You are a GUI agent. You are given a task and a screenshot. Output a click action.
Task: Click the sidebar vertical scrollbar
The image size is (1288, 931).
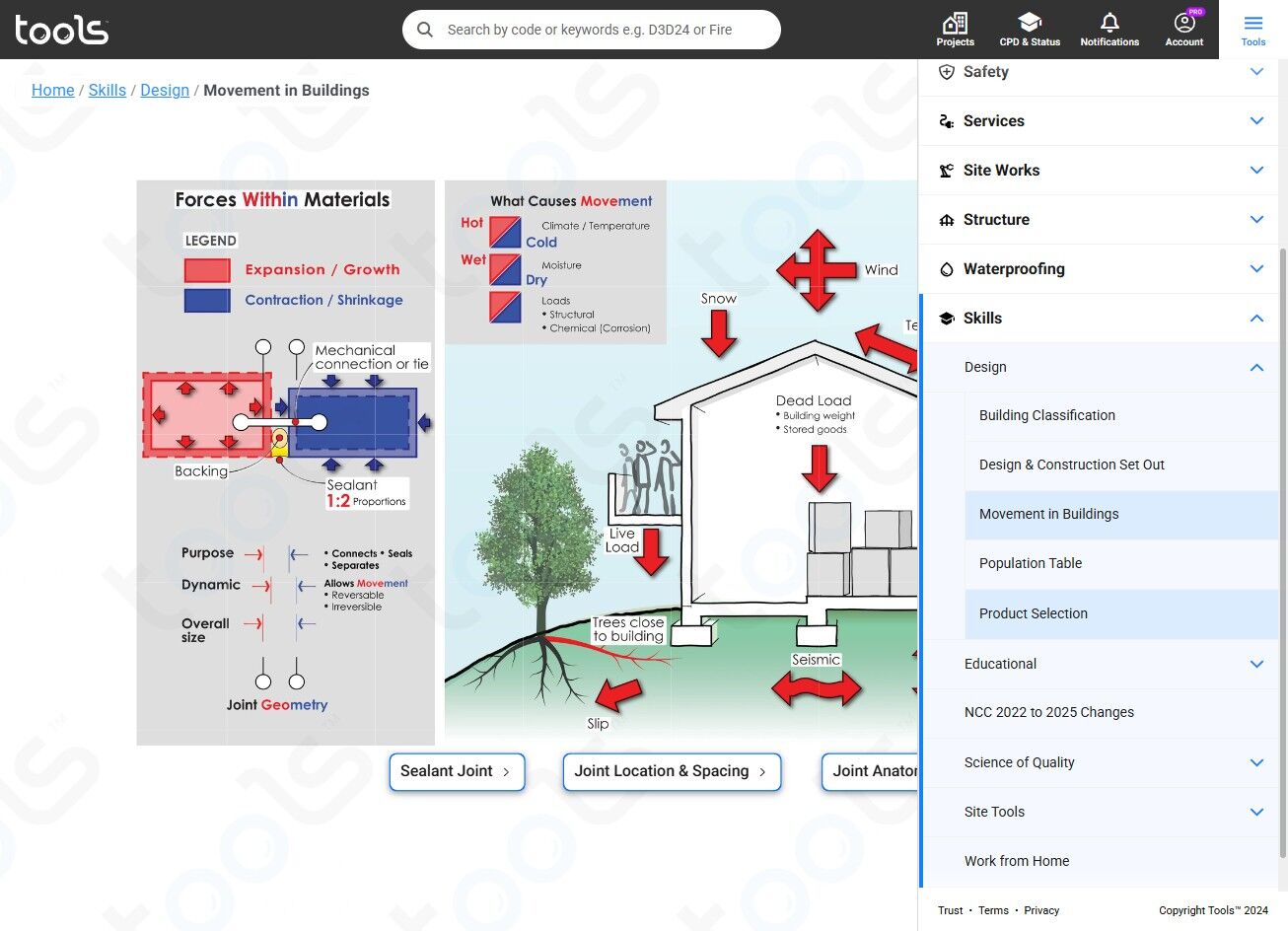coord(1282,552)
